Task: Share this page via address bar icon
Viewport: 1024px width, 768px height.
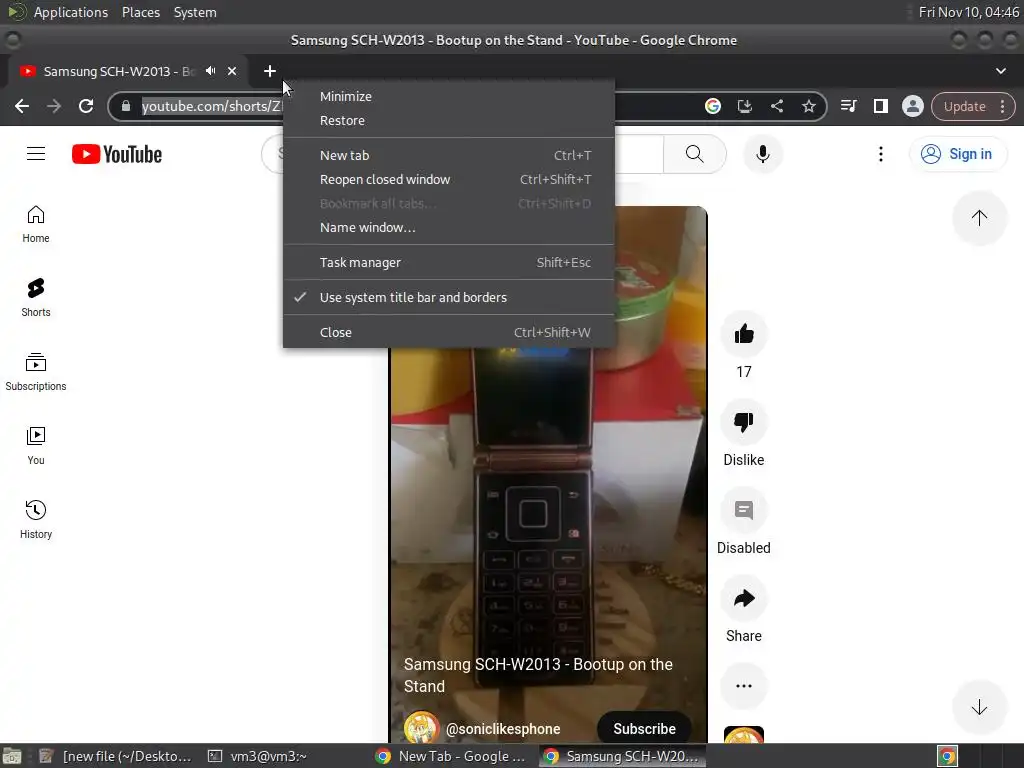Action: coord(776,106)
